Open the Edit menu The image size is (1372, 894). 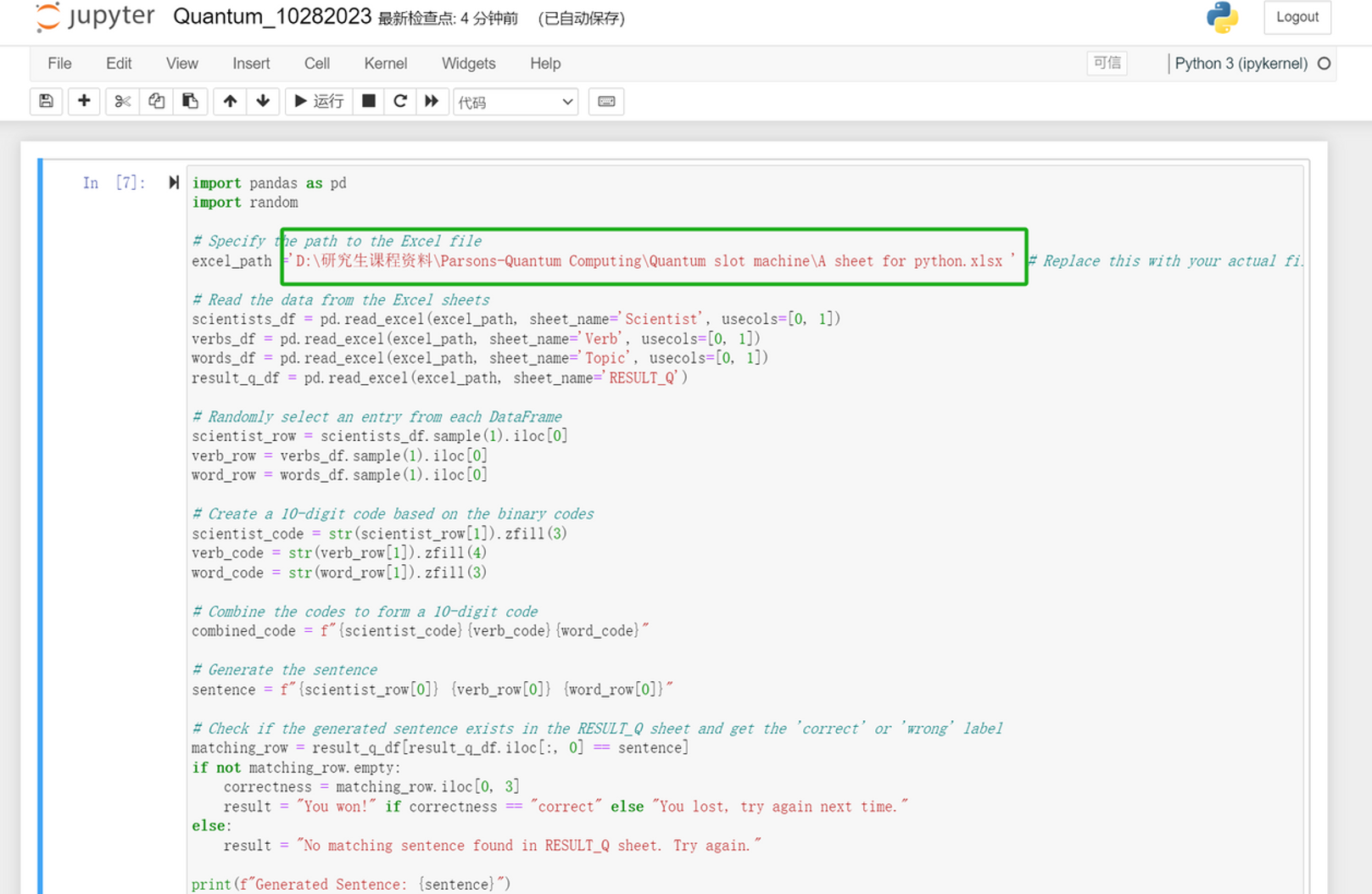point(119,64)
